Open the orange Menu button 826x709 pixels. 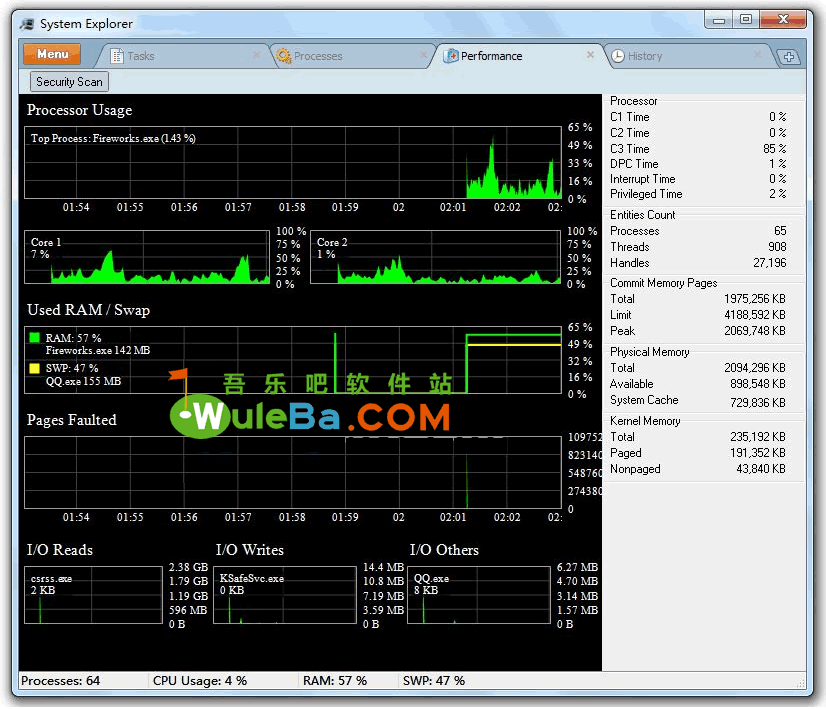(52, 54)
